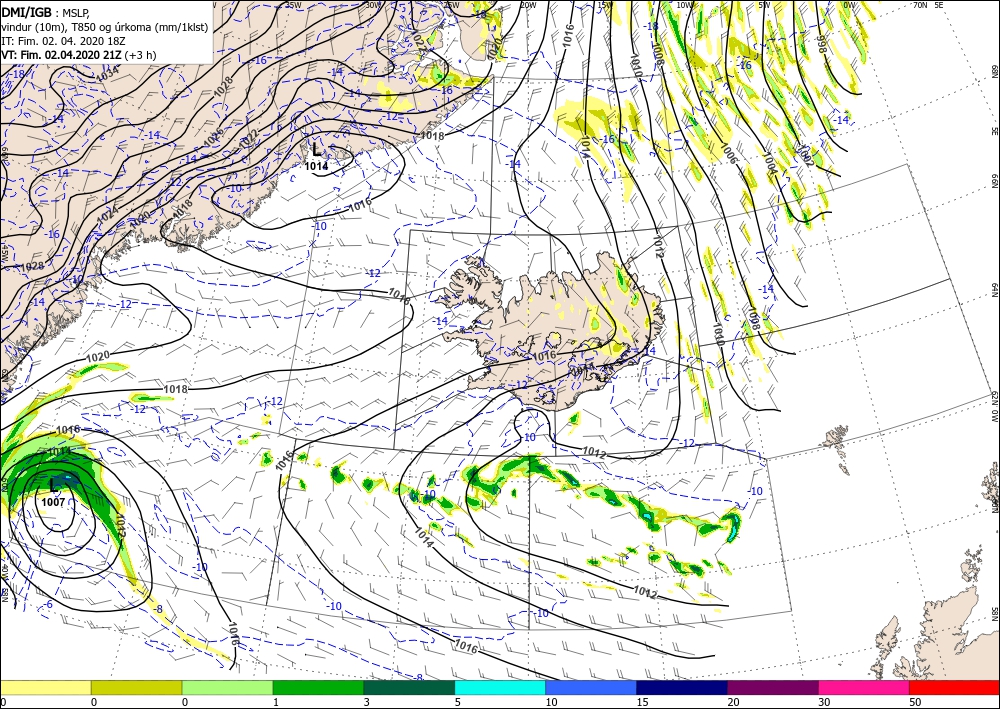Click the legend value '15'
Viewport: 1000px width, 709px height.
[642, 702]
